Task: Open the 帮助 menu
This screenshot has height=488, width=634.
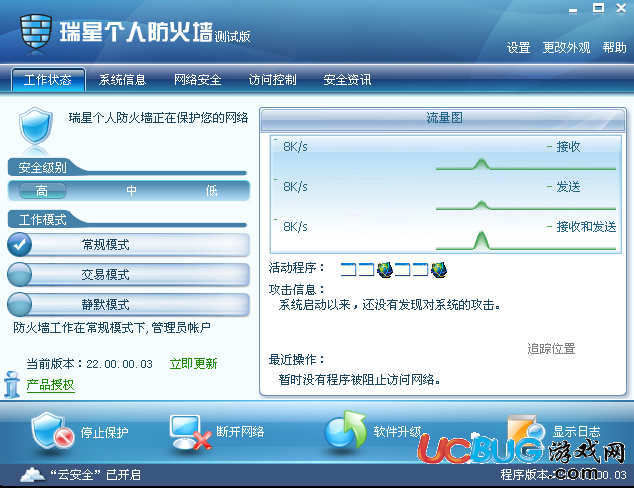Action: pos(615,48)
